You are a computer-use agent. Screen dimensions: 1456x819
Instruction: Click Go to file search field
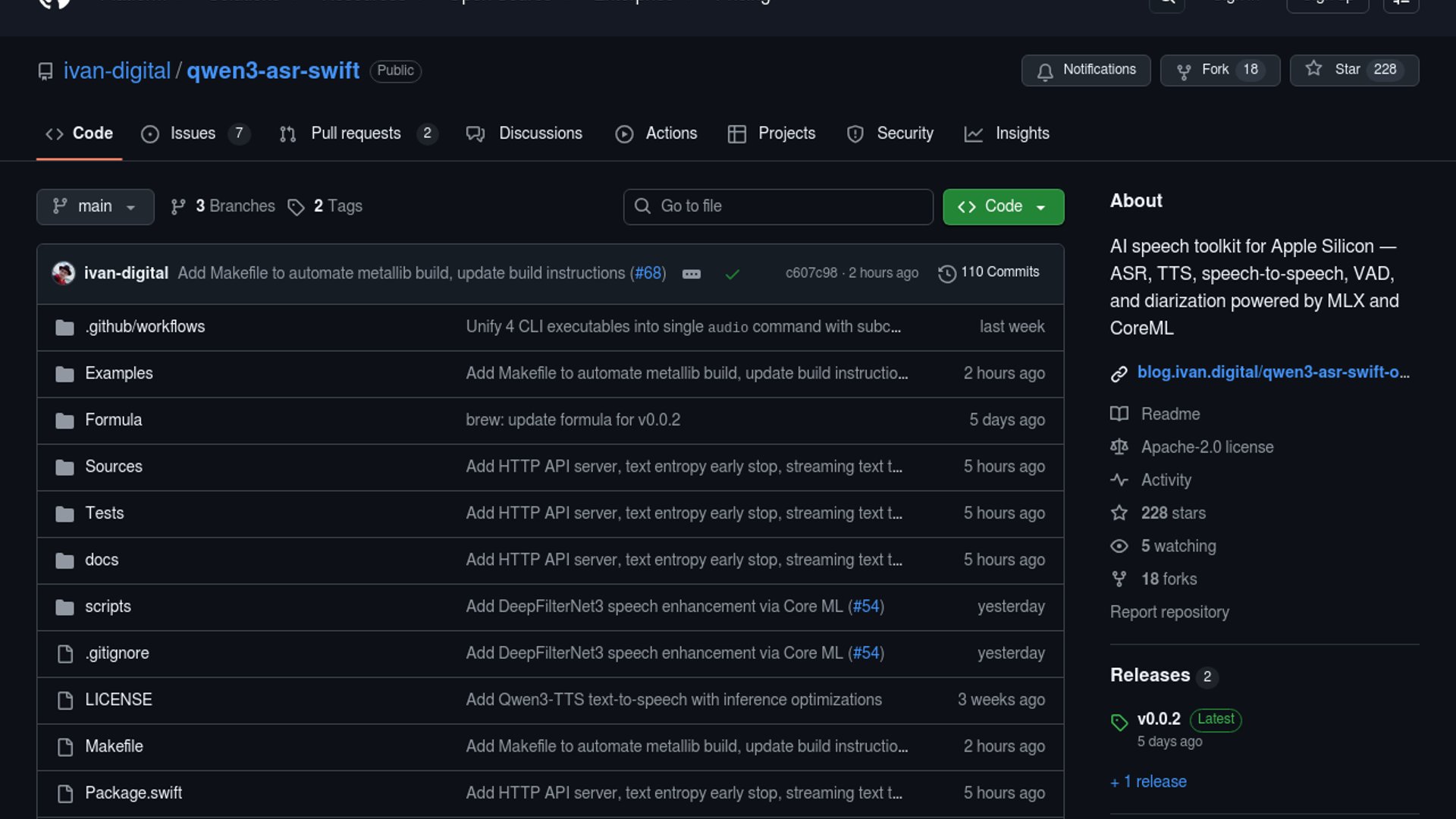pos(778,206)
